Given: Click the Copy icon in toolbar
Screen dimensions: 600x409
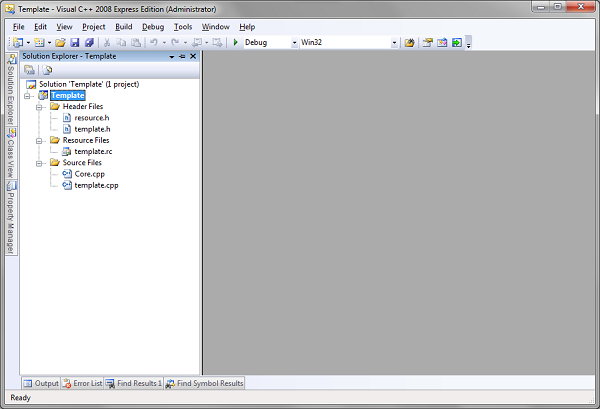Looking at the screenshot, I should pyautogui.click(x=121, y=42).
